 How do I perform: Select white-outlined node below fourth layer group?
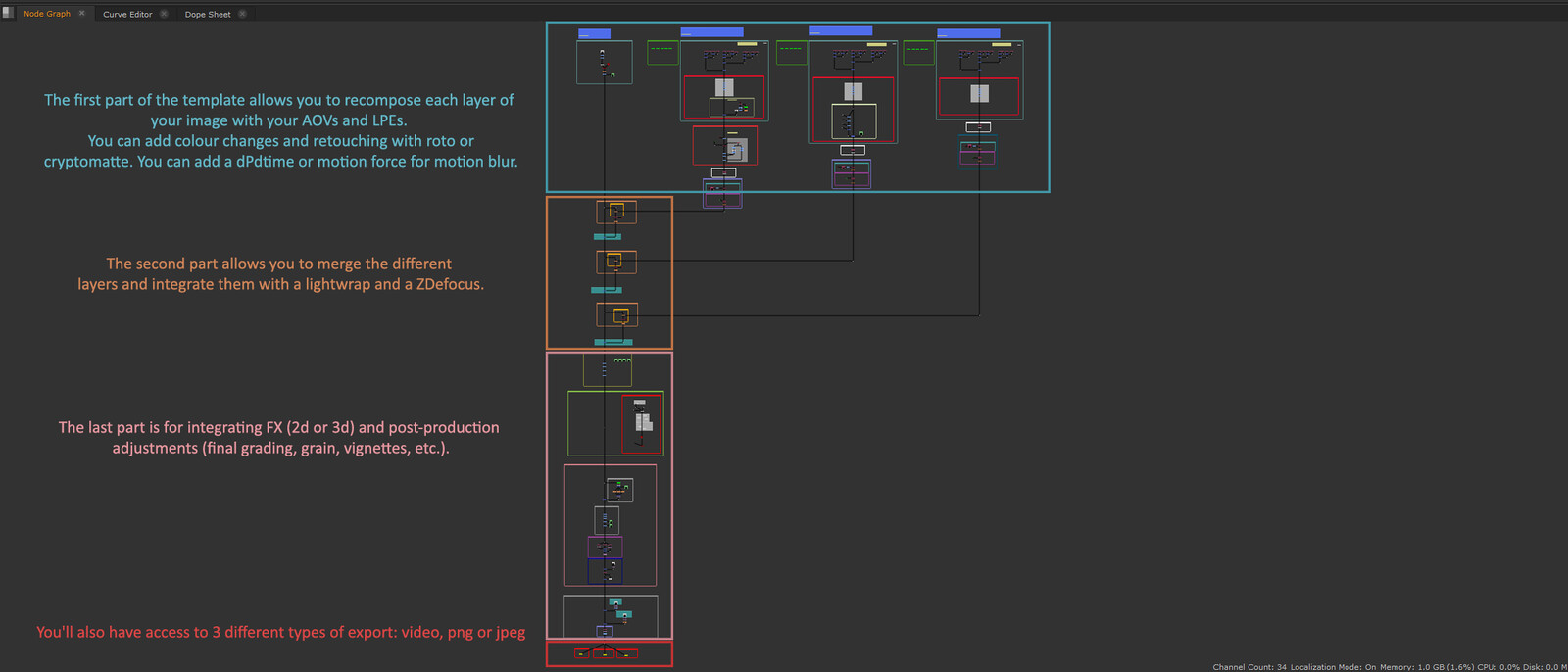[978, 127]
